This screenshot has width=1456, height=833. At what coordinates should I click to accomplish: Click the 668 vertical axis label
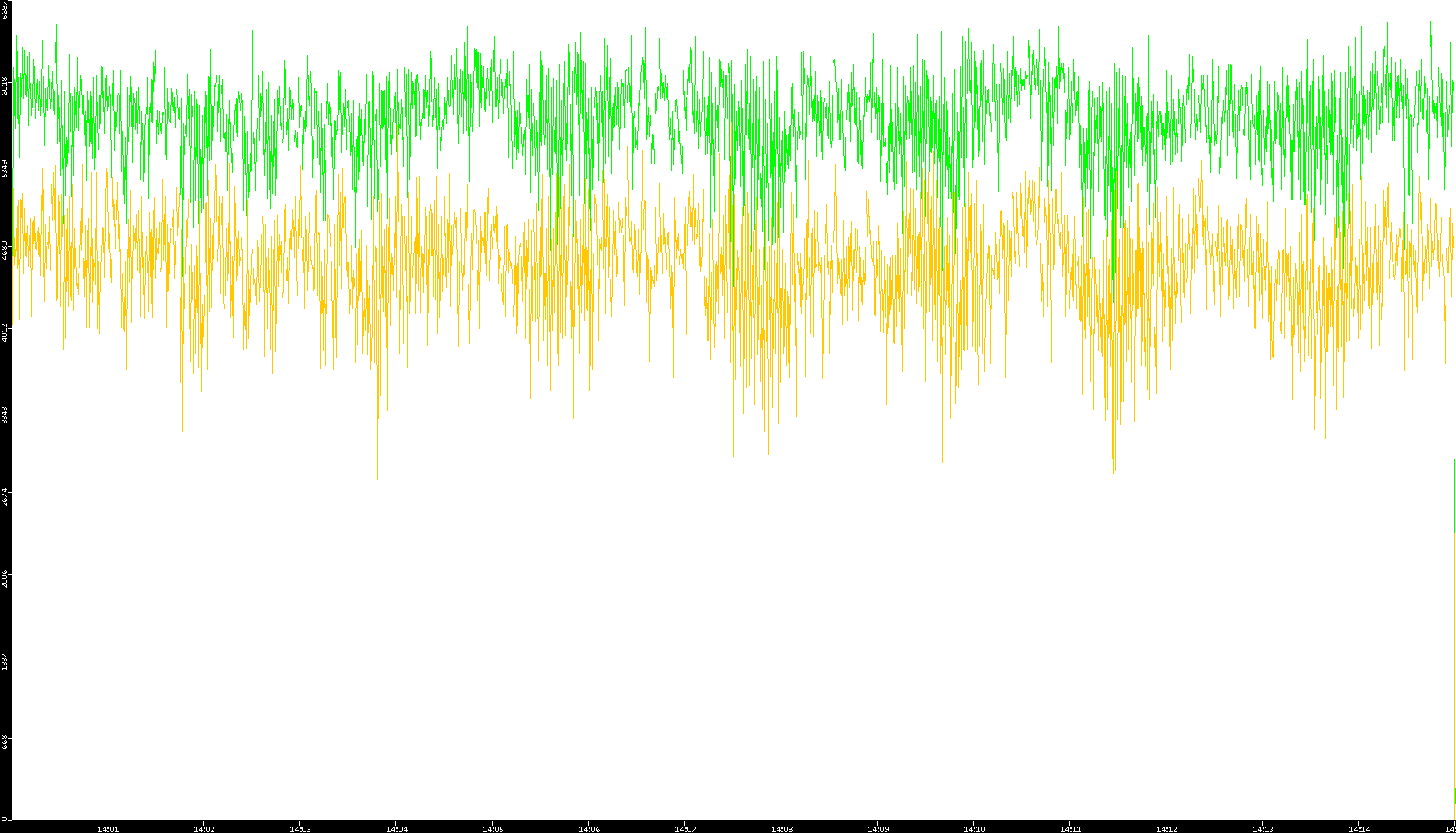point(5,742)
